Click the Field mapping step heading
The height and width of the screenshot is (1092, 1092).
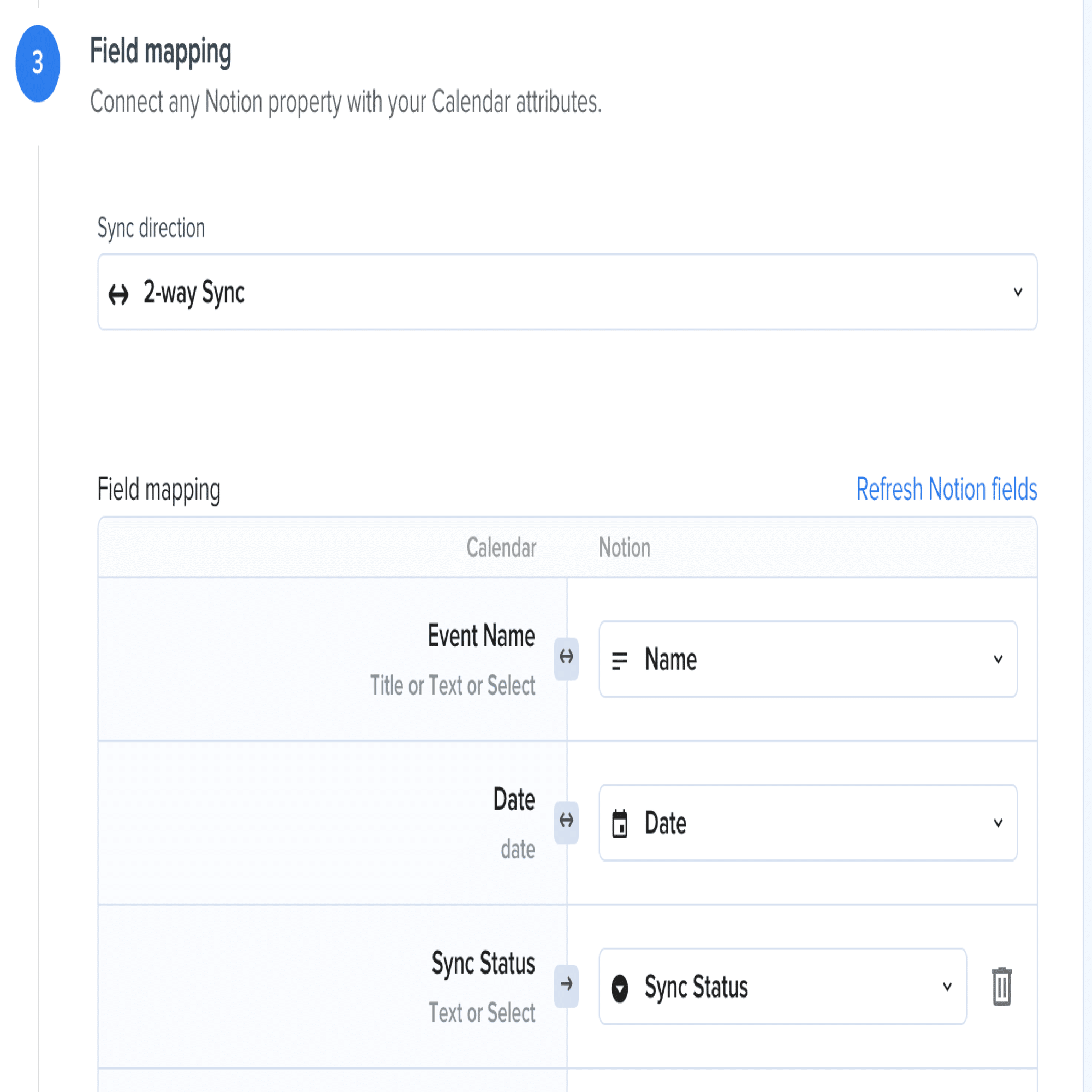(161, 51)
